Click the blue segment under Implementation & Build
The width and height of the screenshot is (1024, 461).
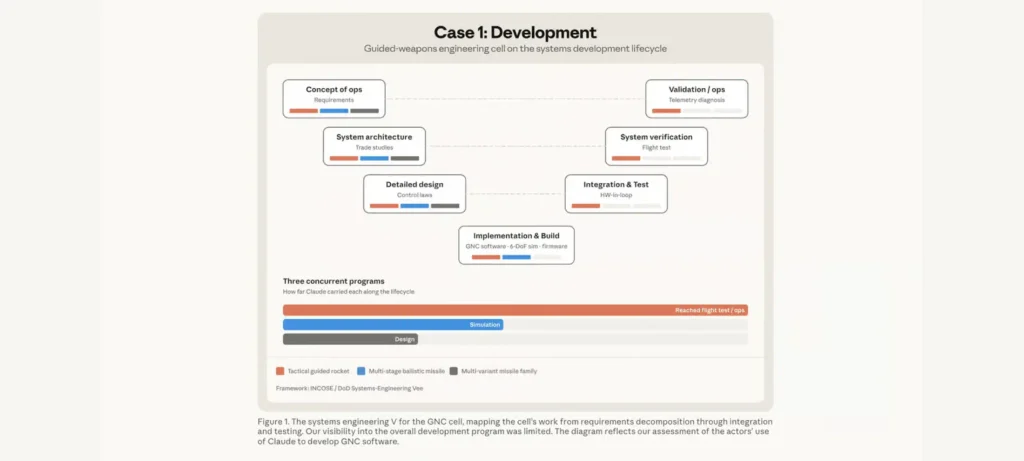pyautogui.click(x=517, y=257)
